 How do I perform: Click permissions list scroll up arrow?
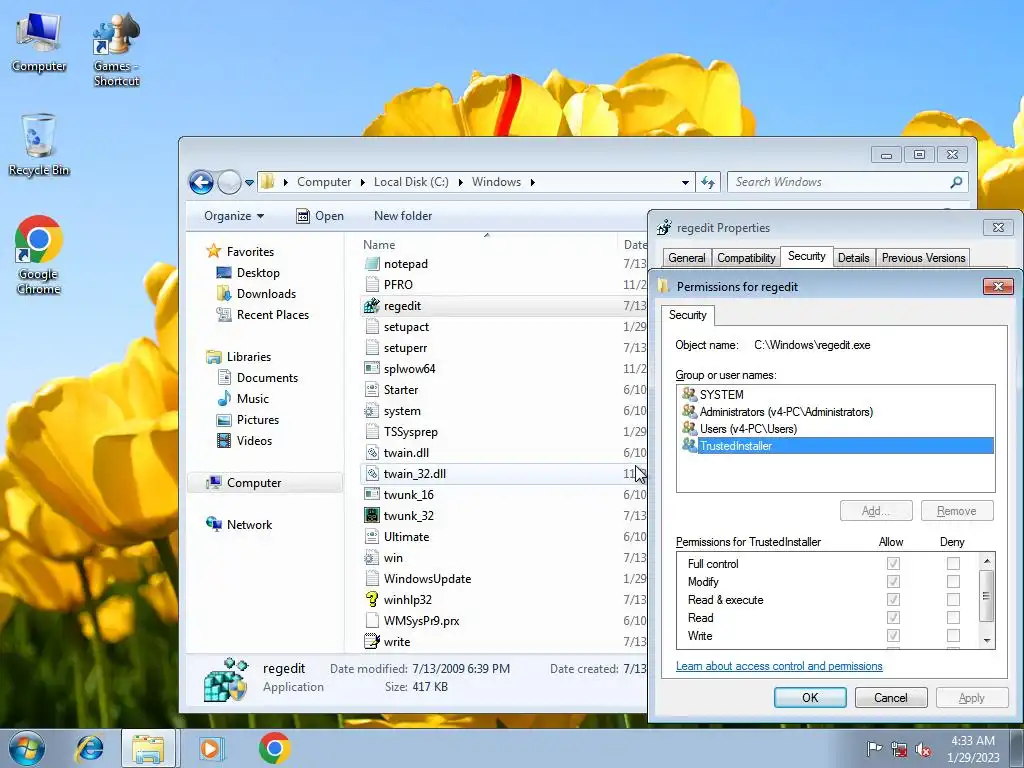coord(987,561)
